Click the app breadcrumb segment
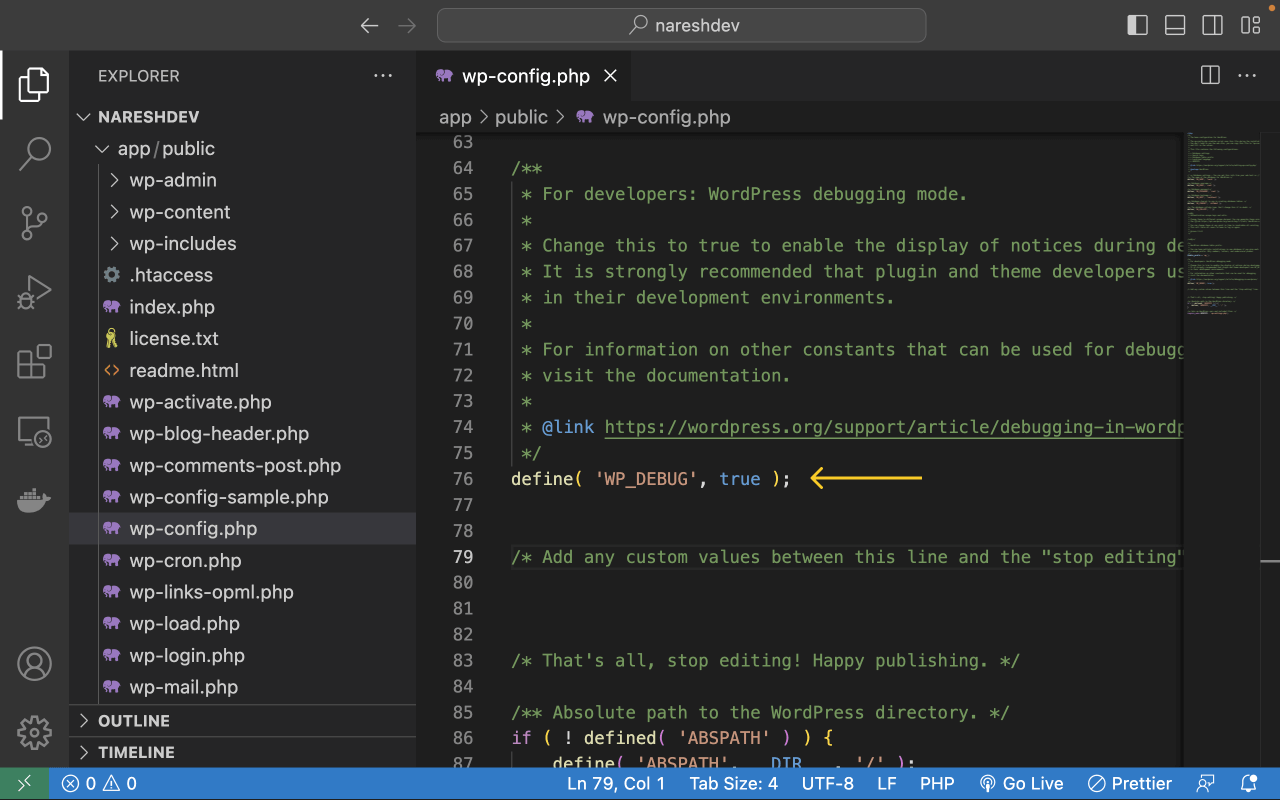Screen dimensions: 1280x800 (x=455, y=117)
